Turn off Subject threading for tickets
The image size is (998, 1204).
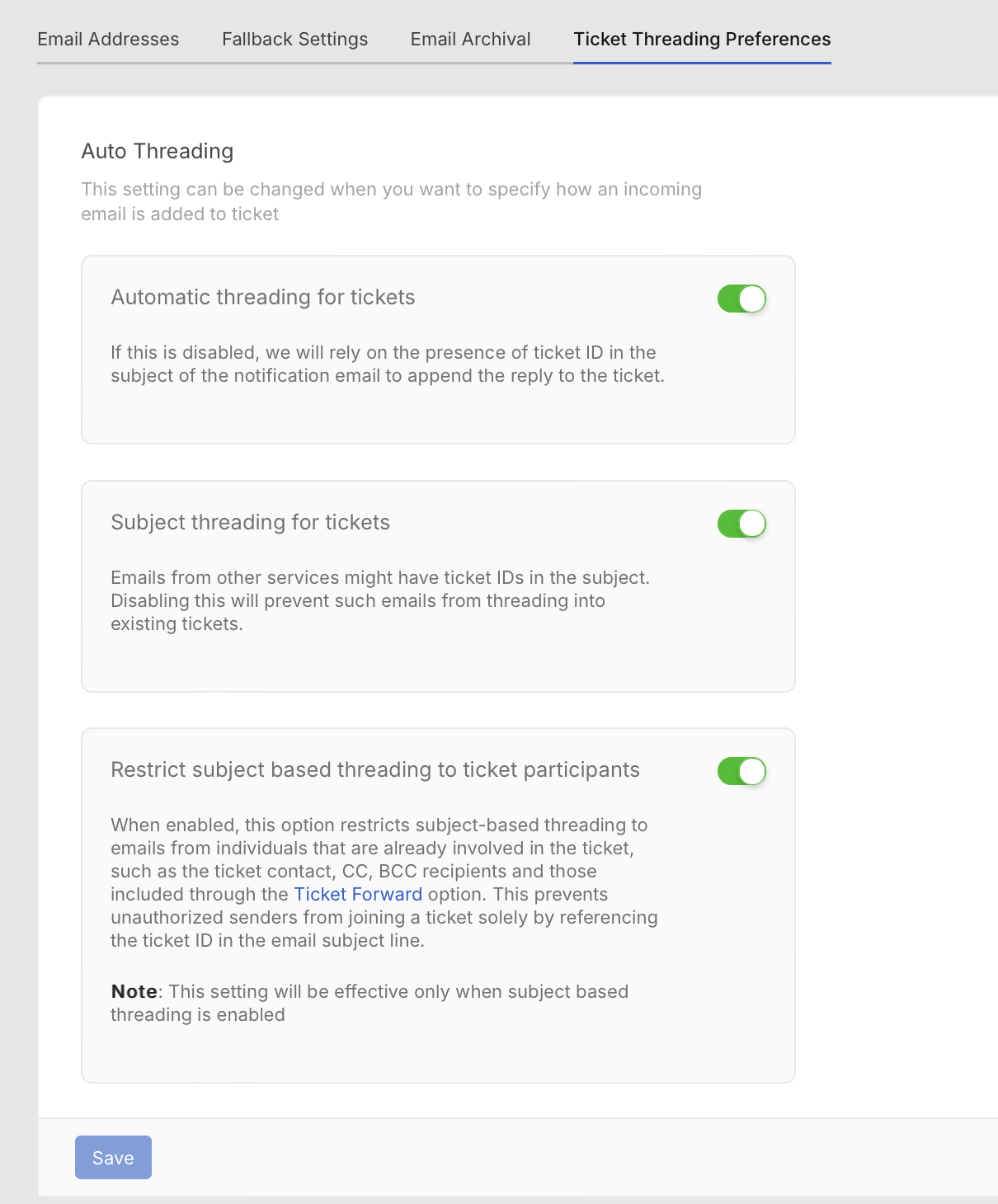[x=741, y=524]
